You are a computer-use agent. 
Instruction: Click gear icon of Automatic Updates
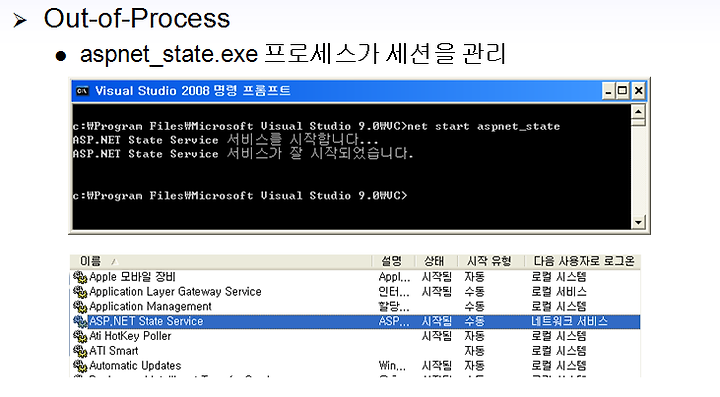(80, 366)
